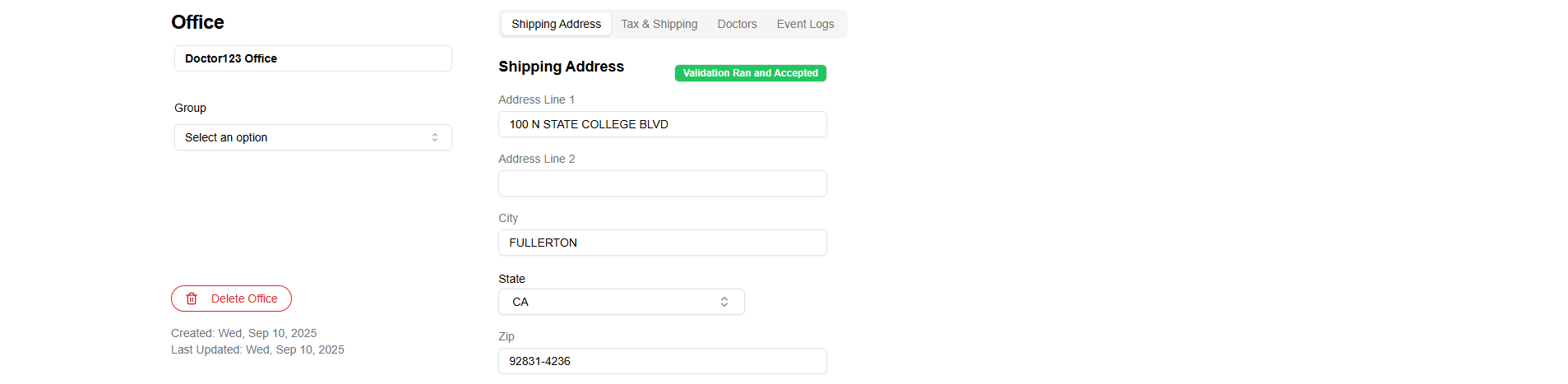The image size is (1568, 384).
Task: Click the City field containing FULLERTON
Action: click(x=662, y=243)
